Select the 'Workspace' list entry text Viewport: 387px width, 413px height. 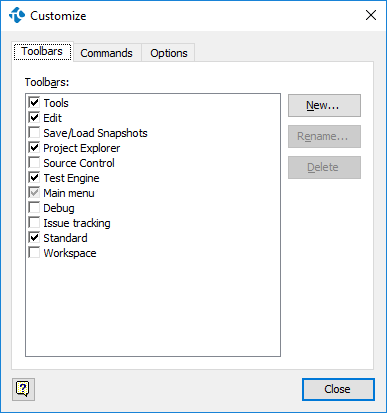click(70, 253)
